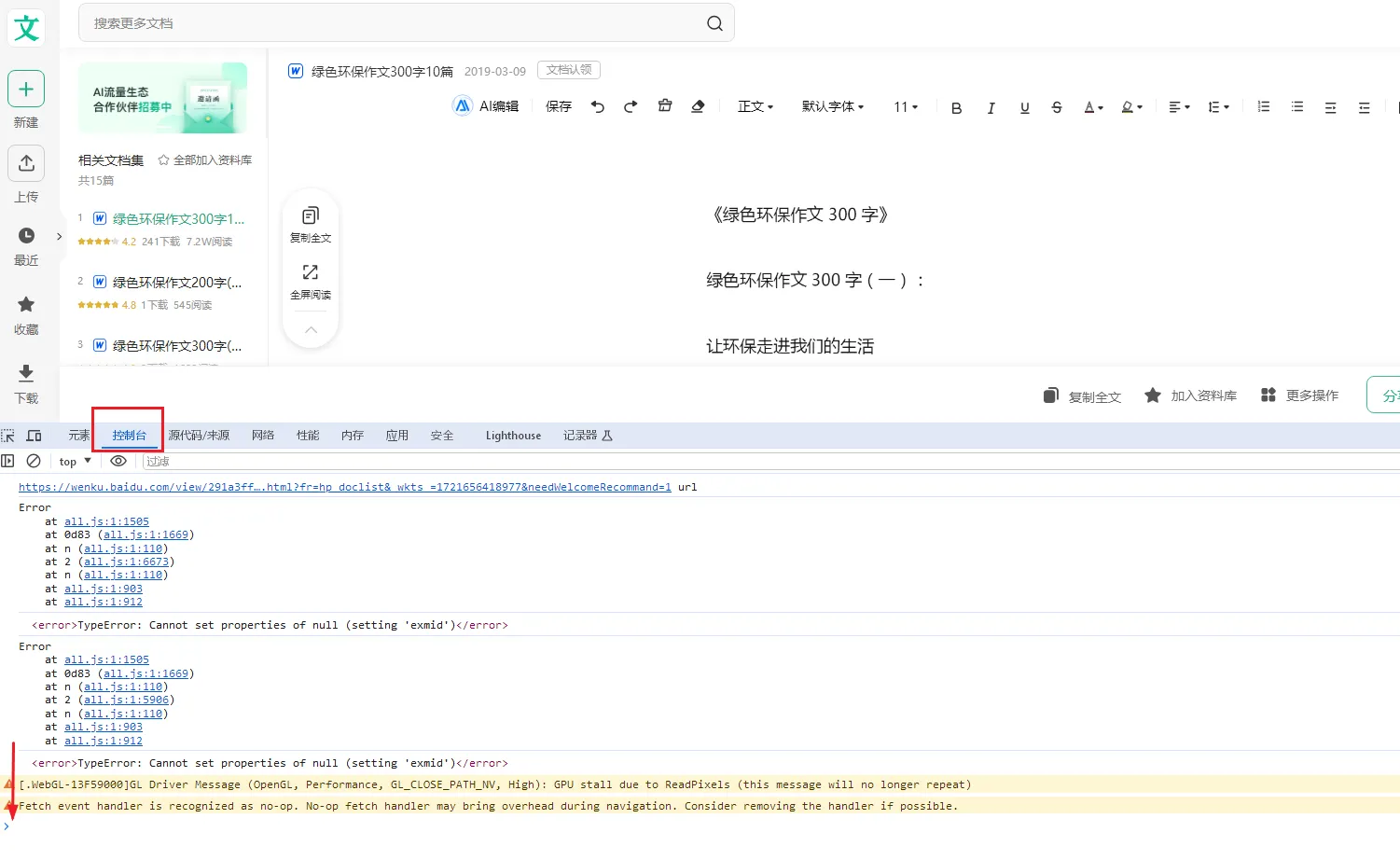Switch to the 内存 Memory tab
Screen dimensions: 1400x860
353,436
